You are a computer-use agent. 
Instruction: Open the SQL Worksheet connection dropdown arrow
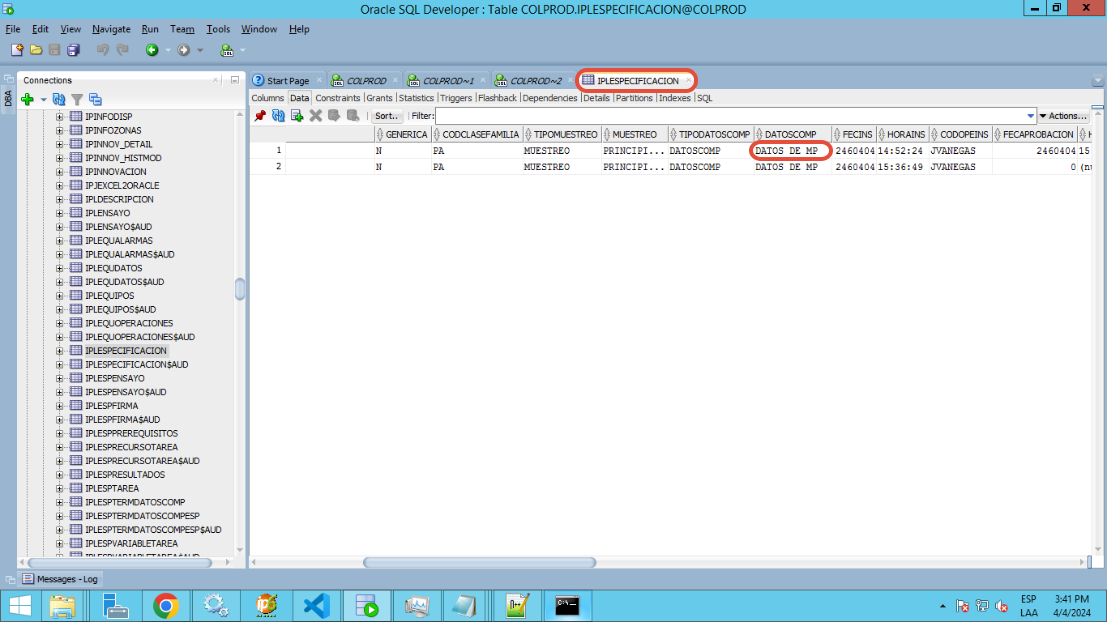click(x=243, y=50)
